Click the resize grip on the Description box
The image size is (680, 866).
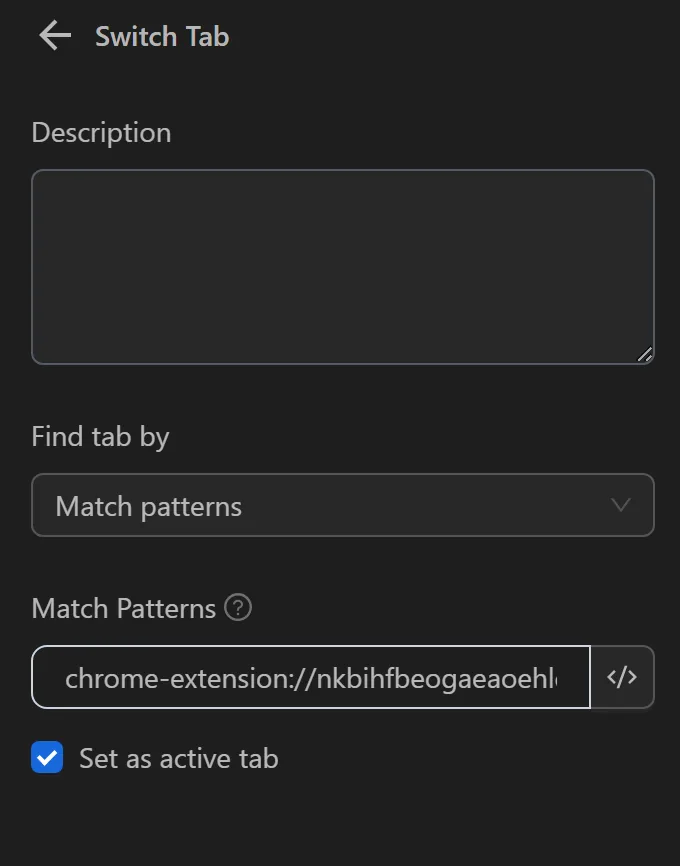click(x=646, y=355)
